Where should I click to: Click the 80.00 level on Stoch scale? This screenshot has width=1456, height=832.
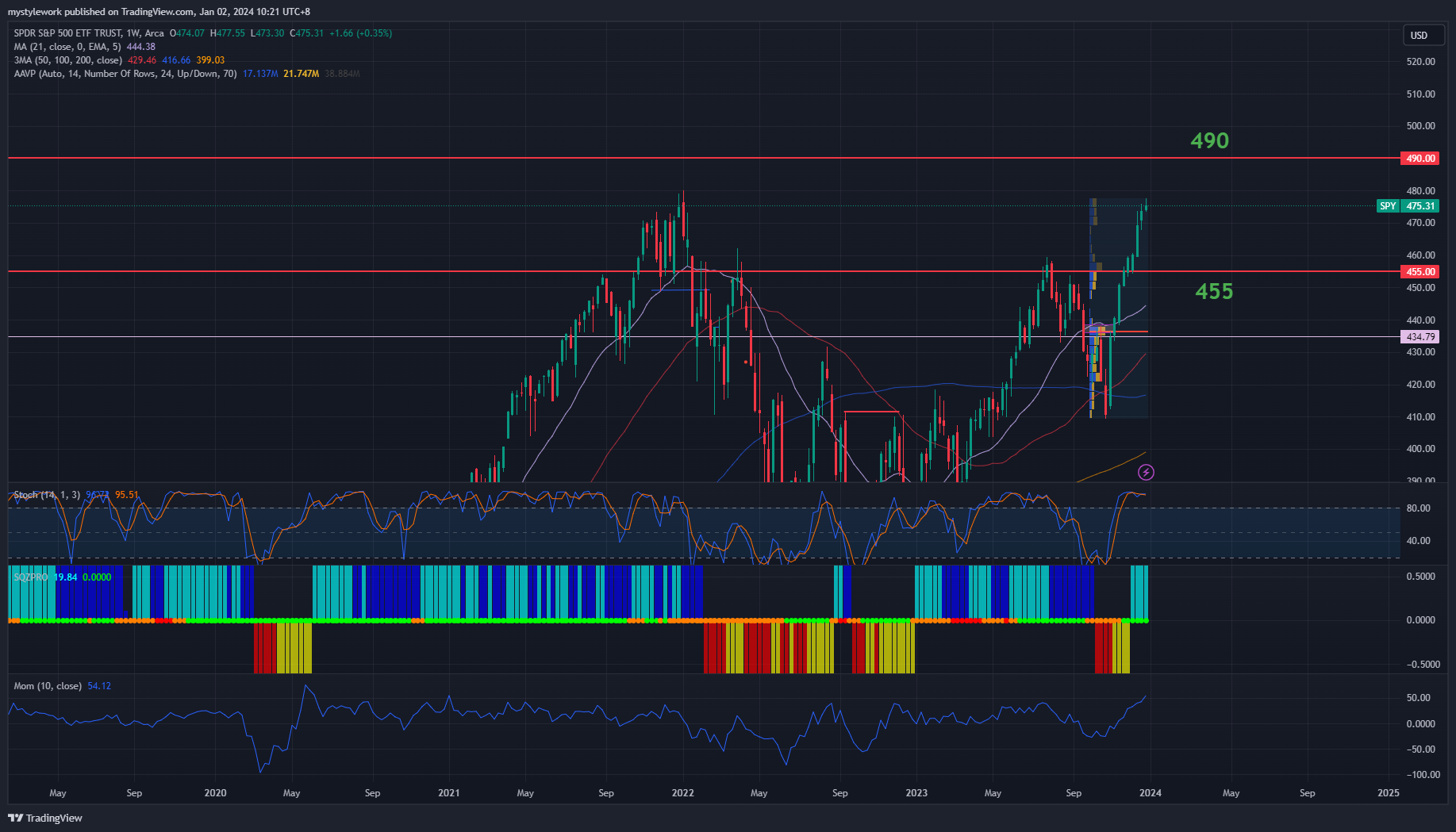[x=1418, y=508]
